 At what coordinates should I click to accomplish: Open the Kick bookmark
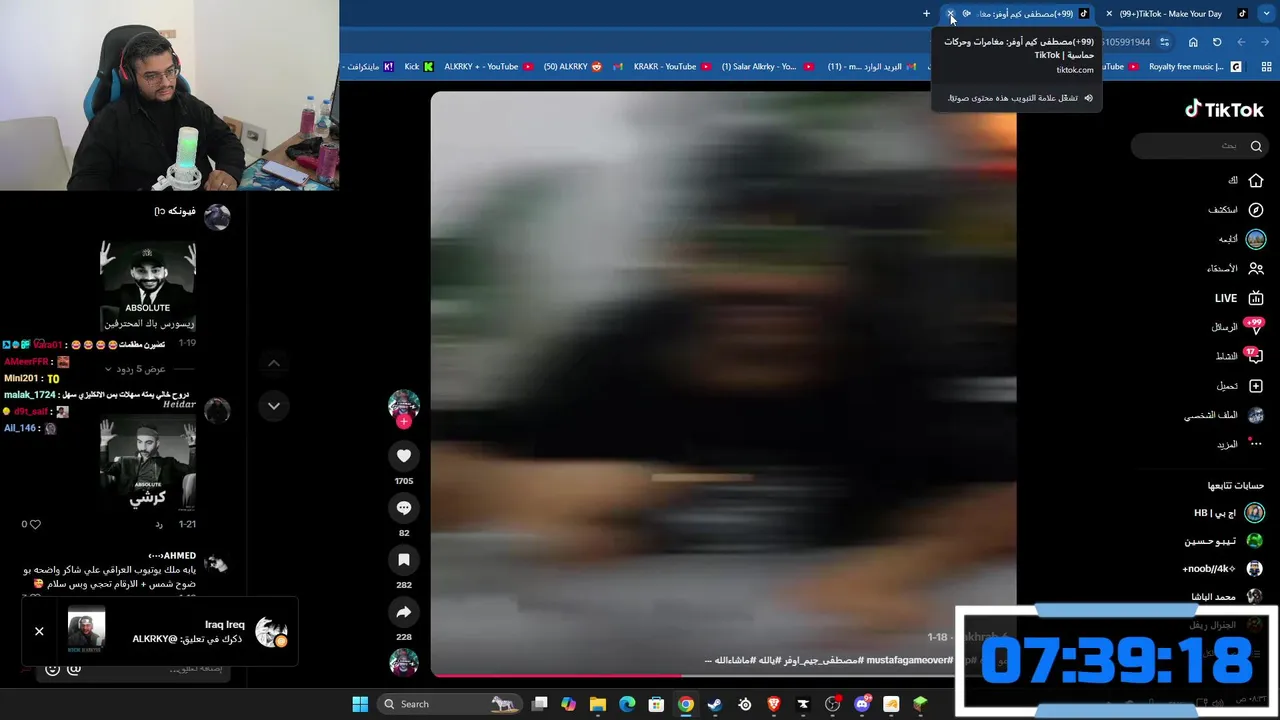click(x=418, y=67)
